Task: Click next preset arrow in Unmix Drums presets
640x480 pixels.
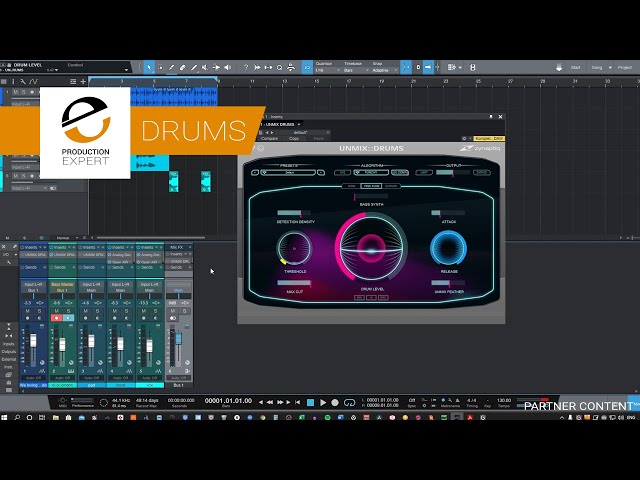Action: (321, 173)
